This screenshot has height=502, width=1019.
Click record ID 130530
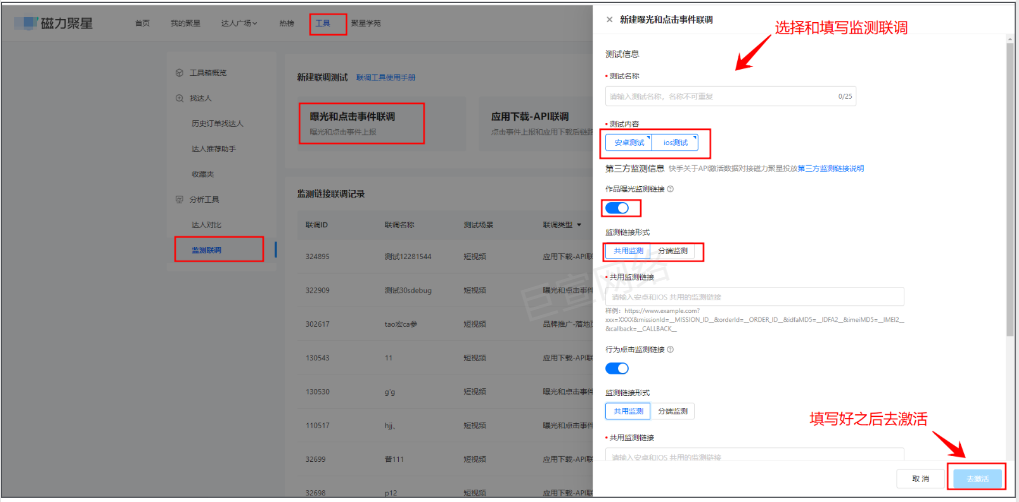pos(318,391)
